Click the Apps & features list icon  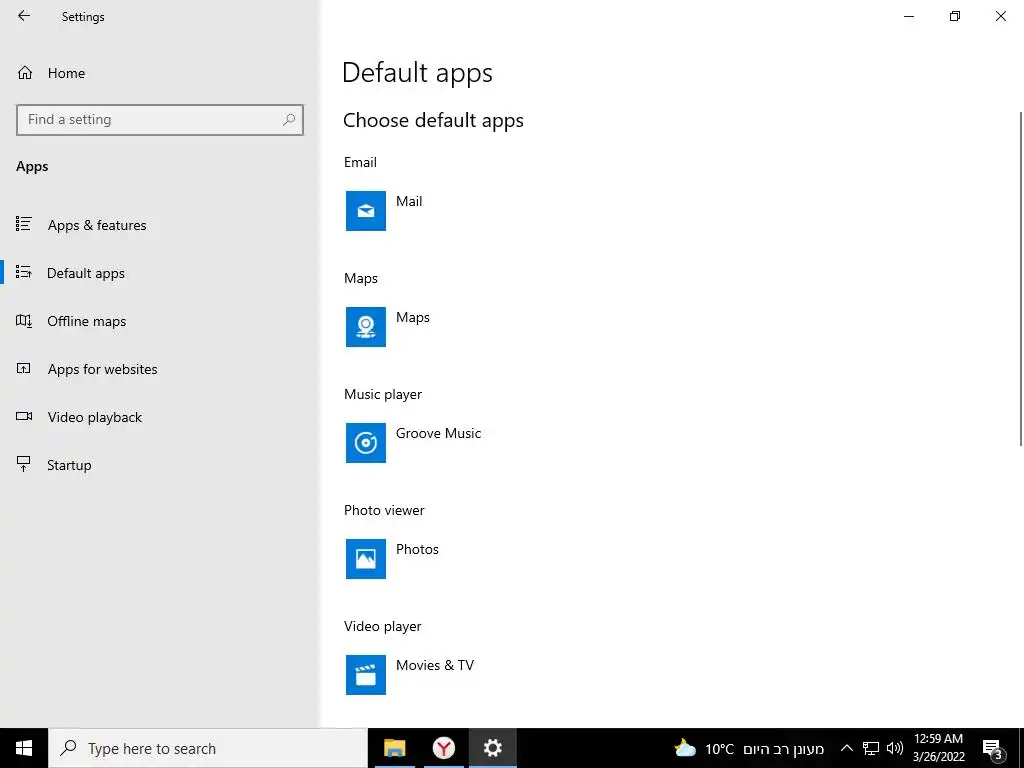24,225
